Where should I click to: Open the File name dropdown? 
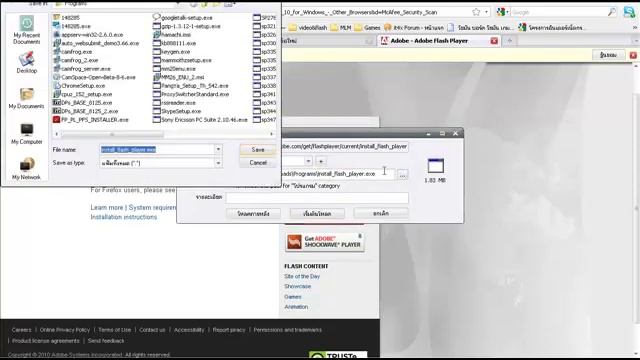pos(218,149)
